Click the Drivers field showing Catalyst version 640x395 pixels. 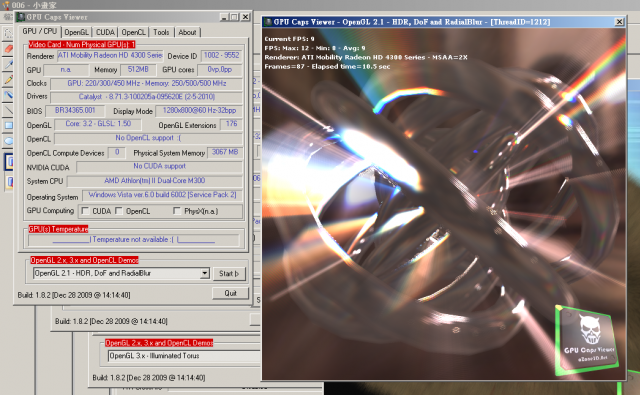pyautogui.click(x=147, y=97)
